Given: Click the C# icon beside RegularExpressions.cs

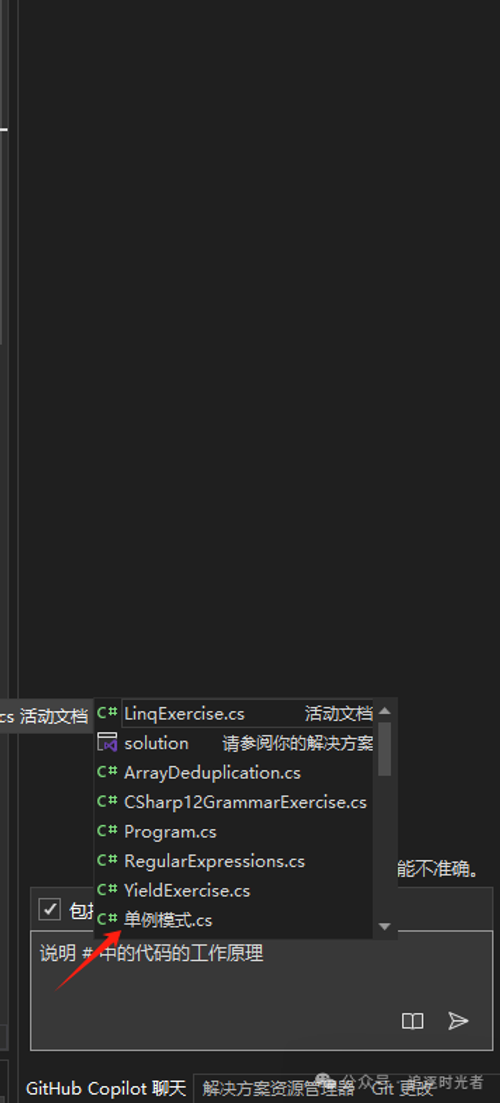Looking at the screenshot, I should coord(108,860).
